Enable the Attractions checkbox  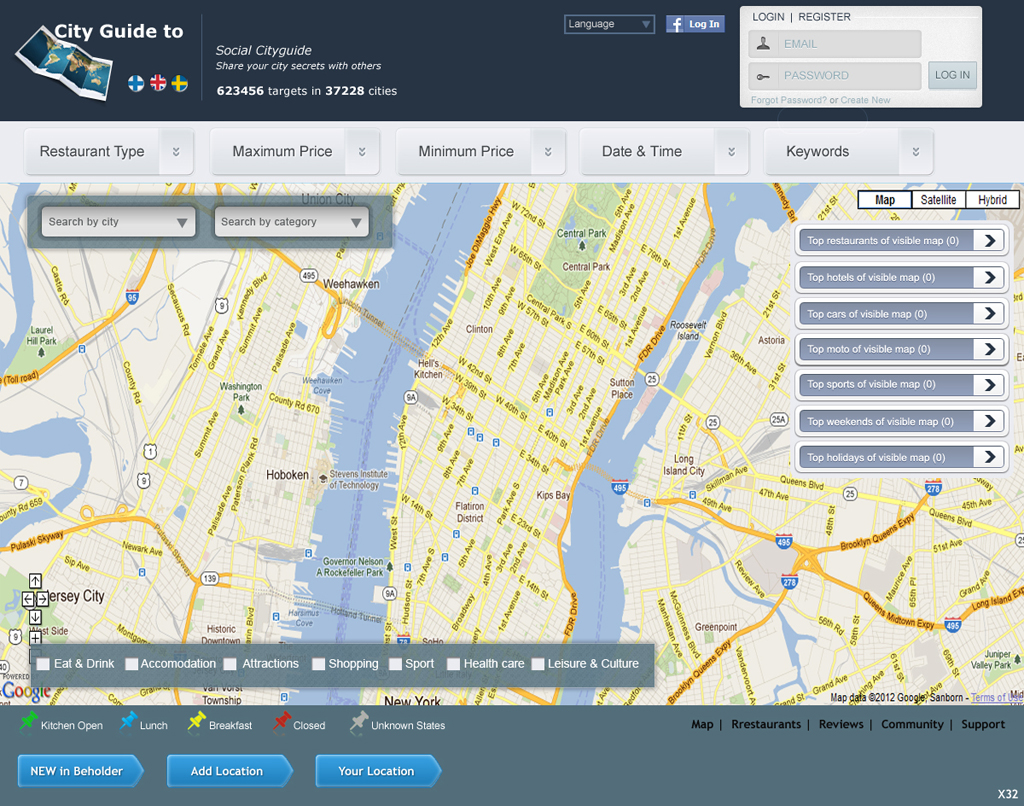[x=230, y=664]
